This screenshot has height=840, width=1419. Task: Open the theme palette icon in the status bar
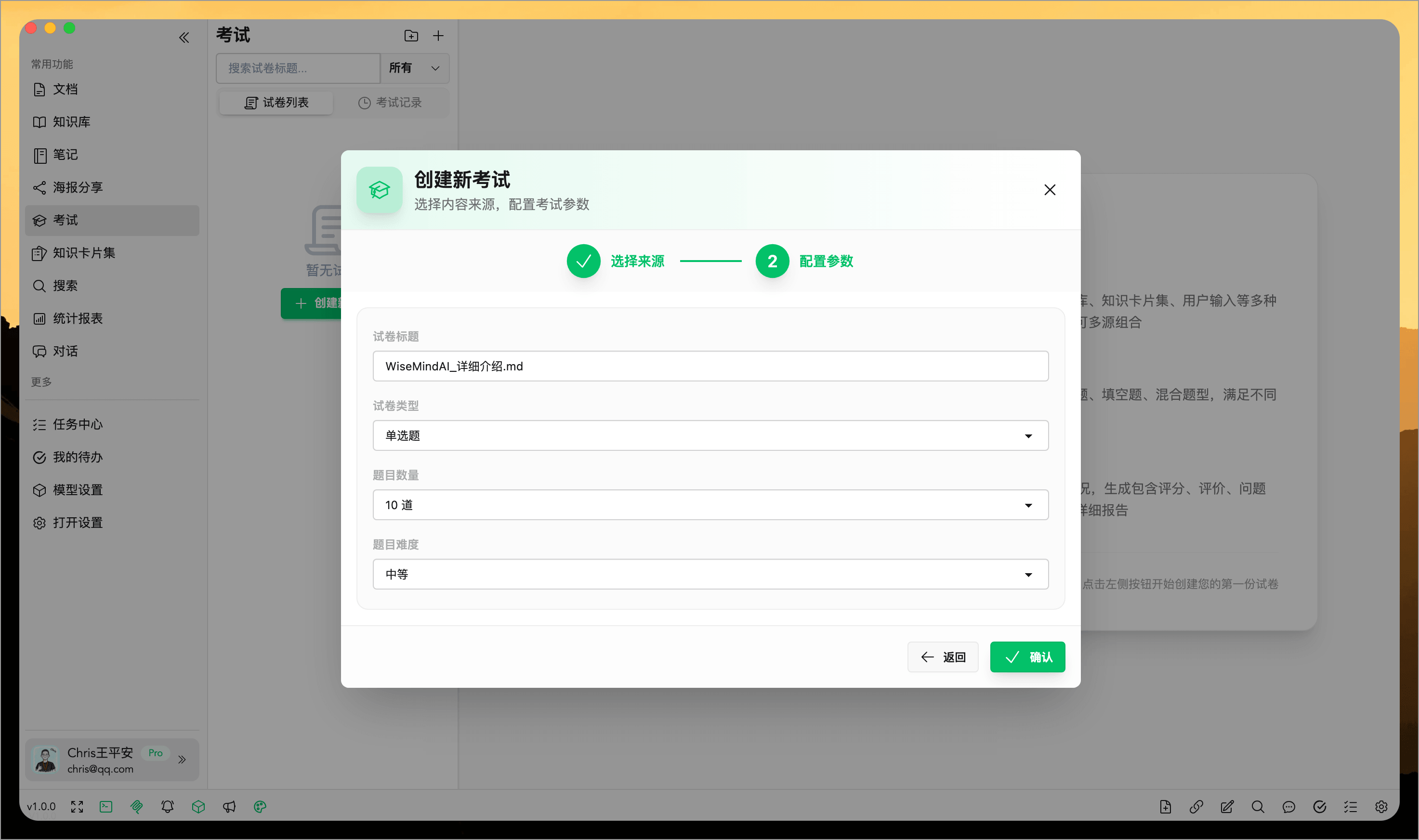(x=260, y=807)
